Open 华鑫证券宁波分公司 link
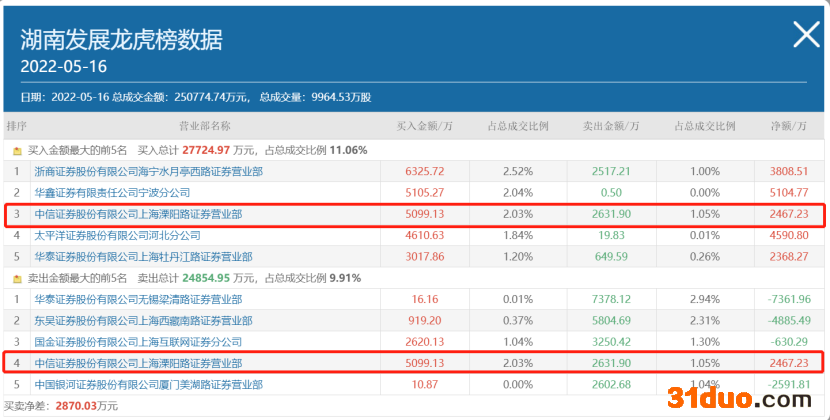Image resolution: width=830 pixels, height=420 pixels. click(x=112, y=192)
